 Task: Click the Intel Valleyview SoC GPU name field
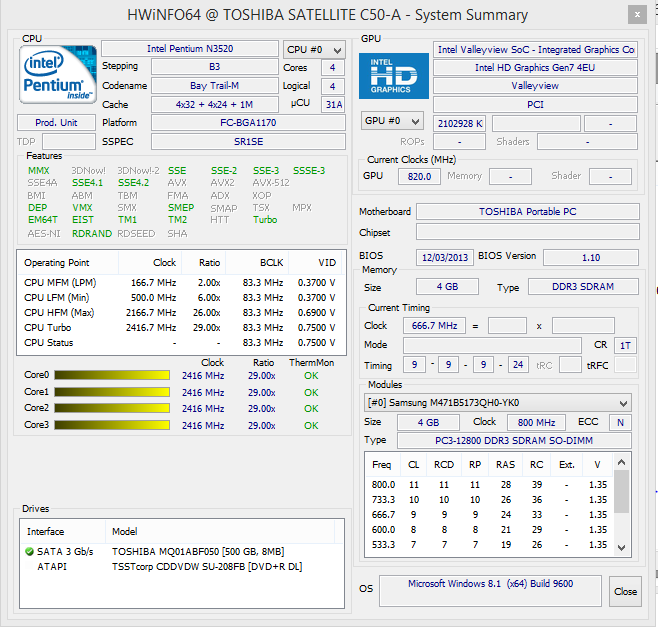[x=535, y=50]
